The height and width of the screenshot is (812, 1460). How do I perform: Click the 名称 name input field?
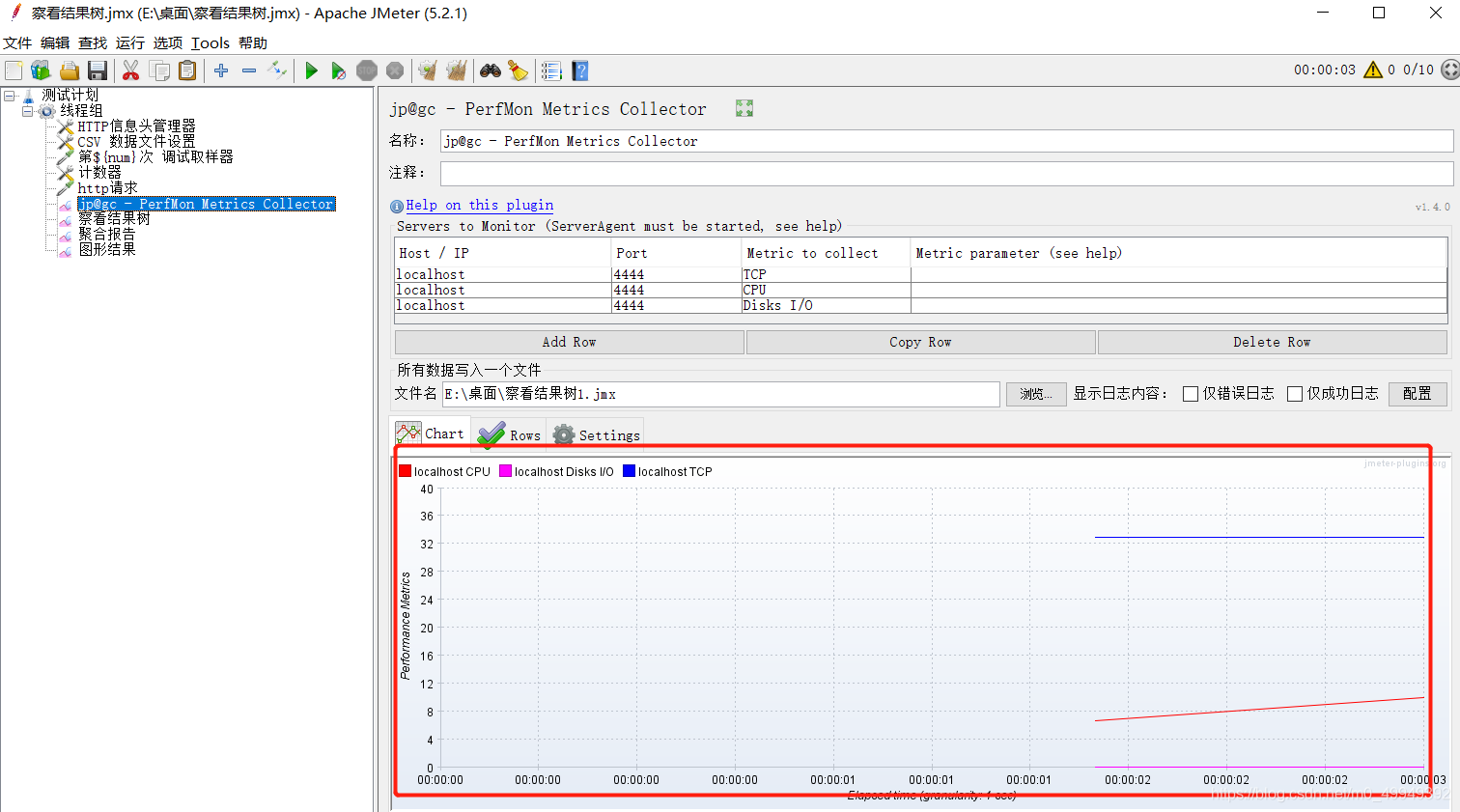pos(946,141)
